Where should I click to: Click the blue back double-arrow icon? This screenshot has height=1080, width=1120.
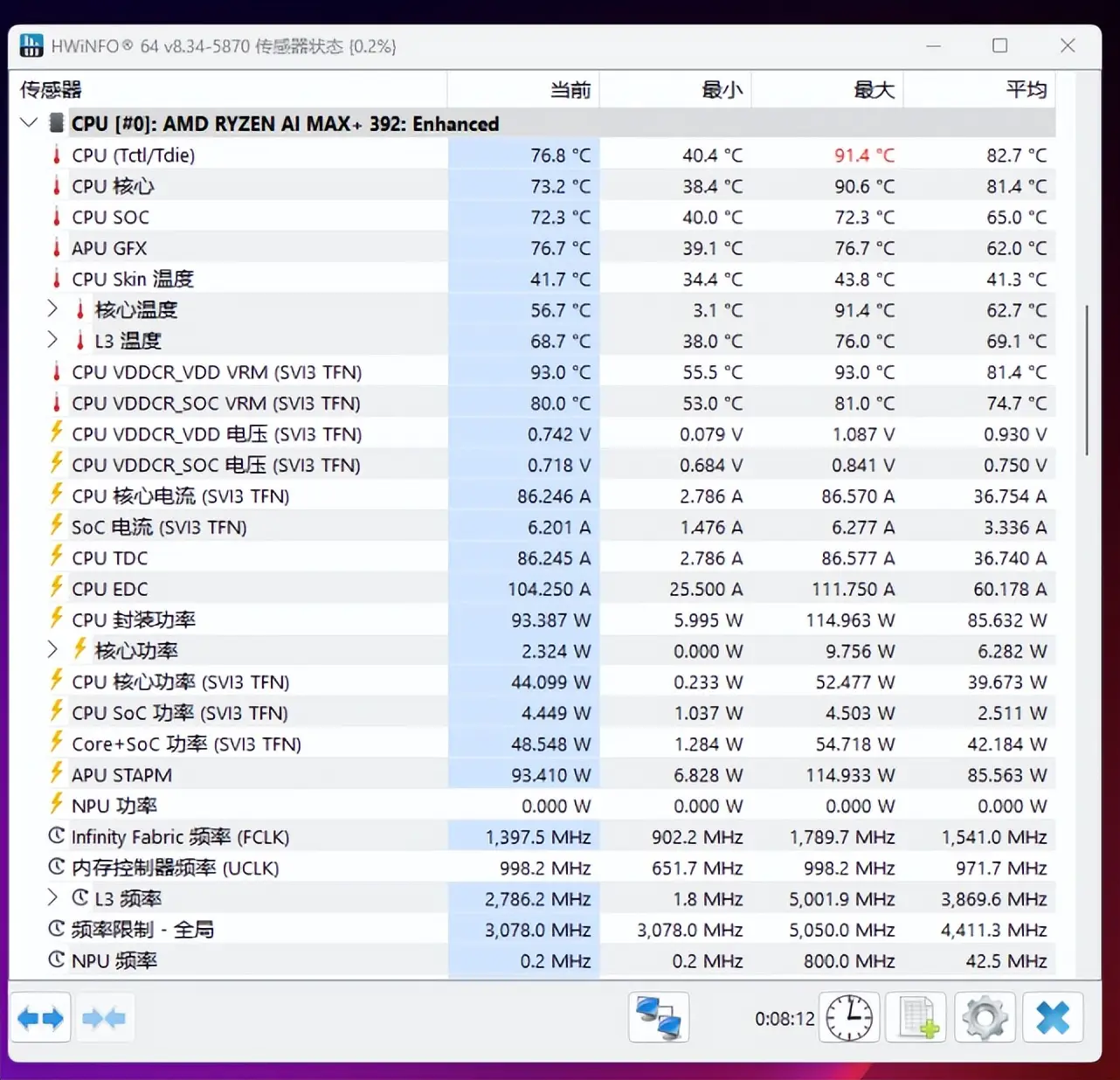[x=41, y=1017]
